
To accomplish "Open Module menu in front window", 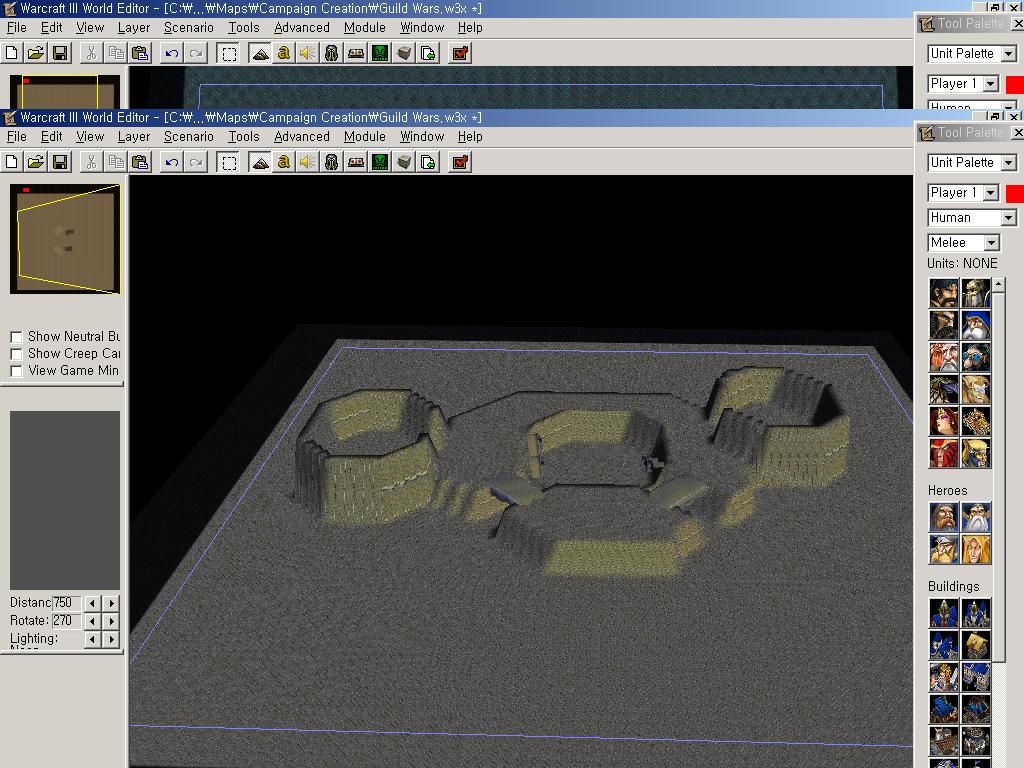I will point(364,136).
